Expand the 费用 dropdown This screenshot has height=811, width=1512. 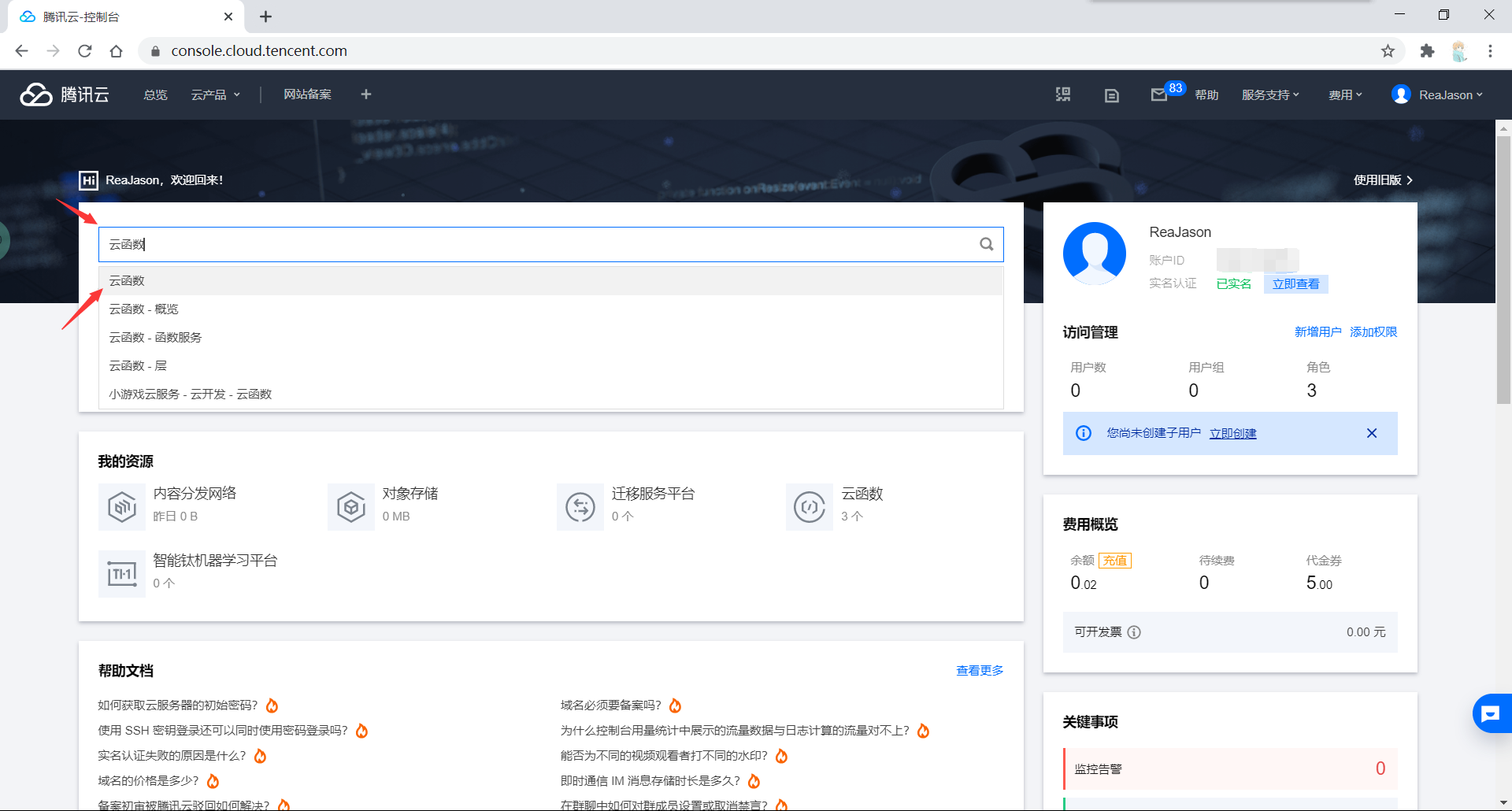[1345, 94]
